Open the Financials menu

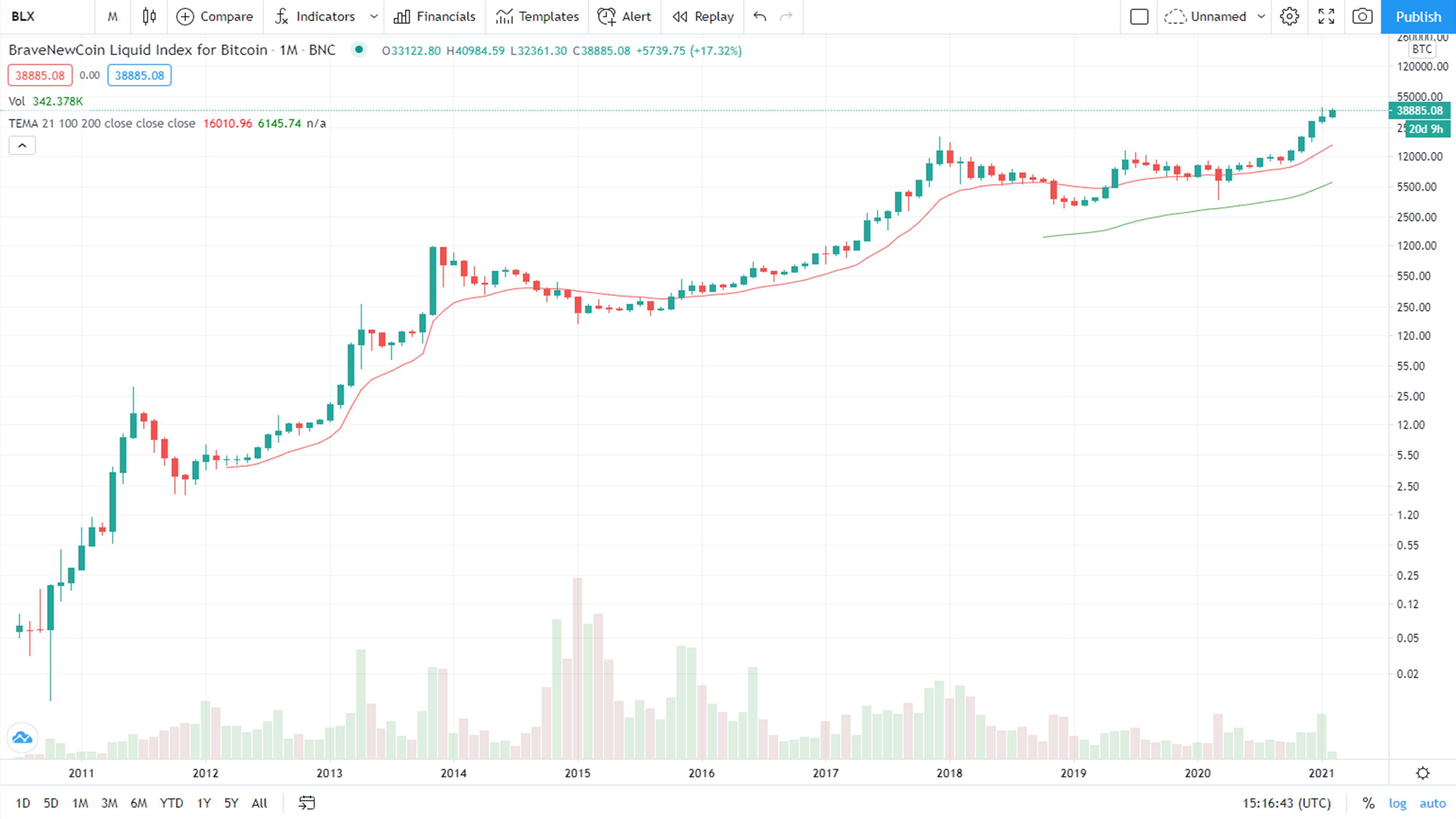[435, 16]
